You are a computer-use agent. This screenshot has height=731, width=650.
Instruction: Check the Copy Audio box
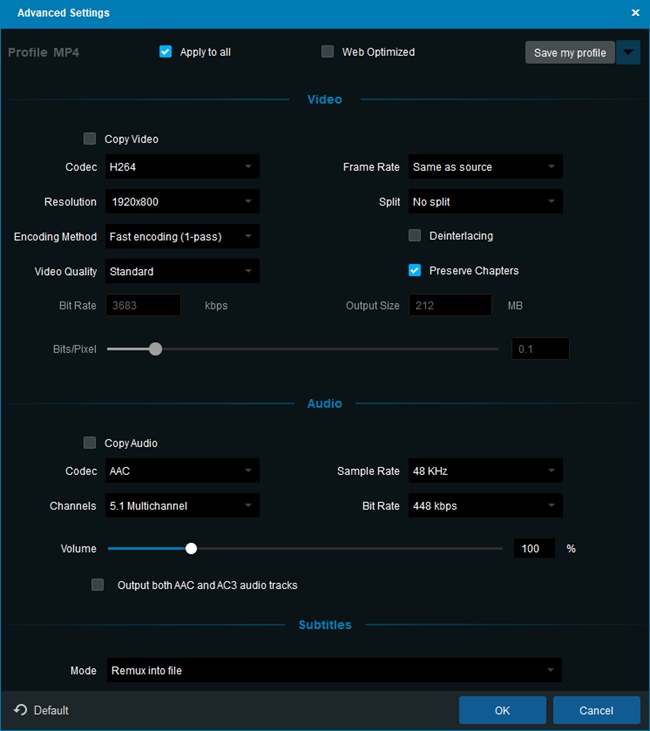click(91, 443)
